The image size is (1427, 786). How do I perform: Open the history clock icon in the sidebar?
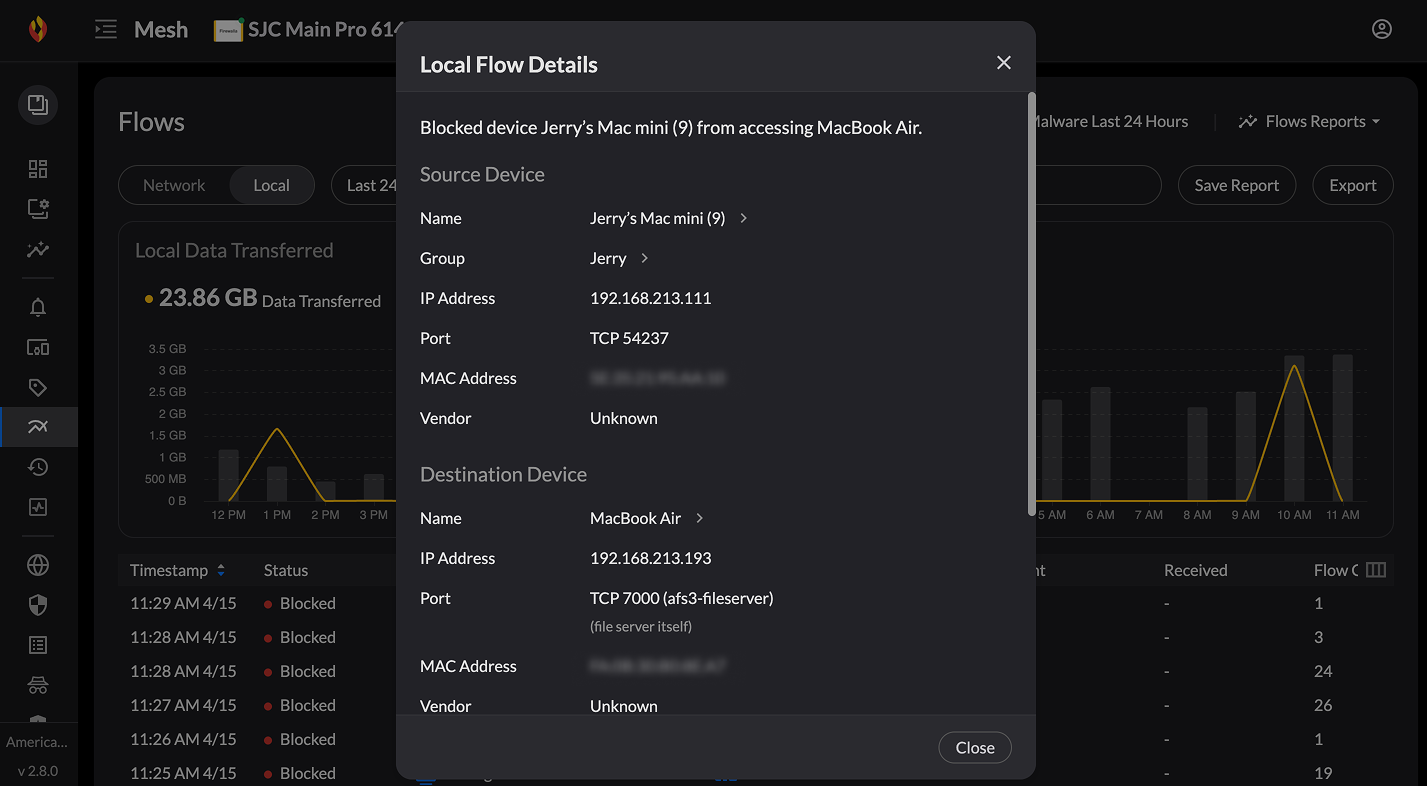click(x=38, y=467)
